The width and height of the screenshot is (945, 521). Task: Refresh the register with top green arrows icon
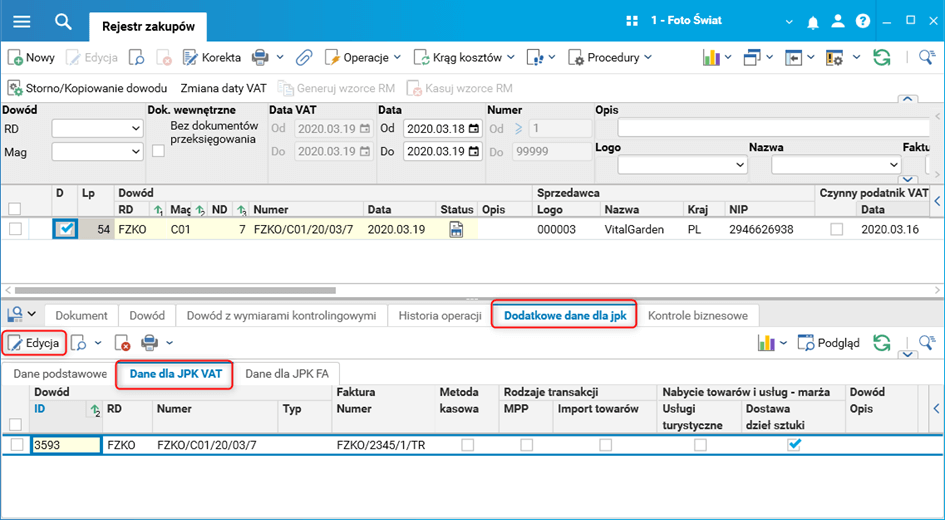click(x=882, y=58)
